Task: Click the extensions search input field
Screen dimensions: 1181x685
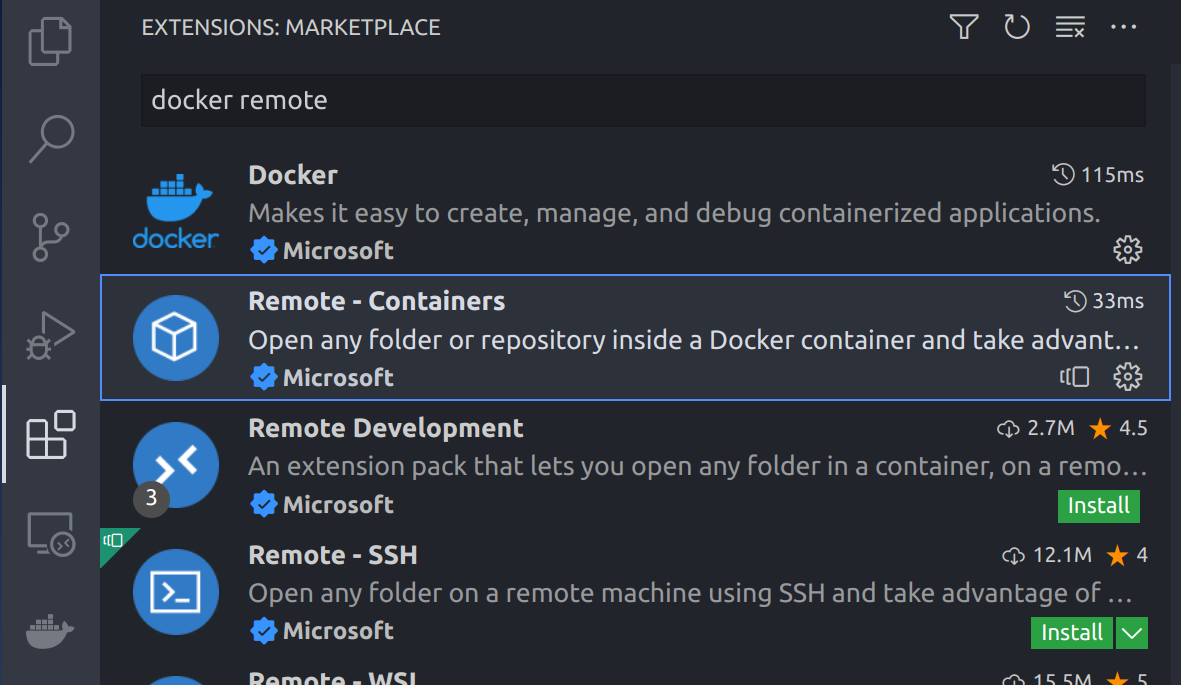Action: 642,100
